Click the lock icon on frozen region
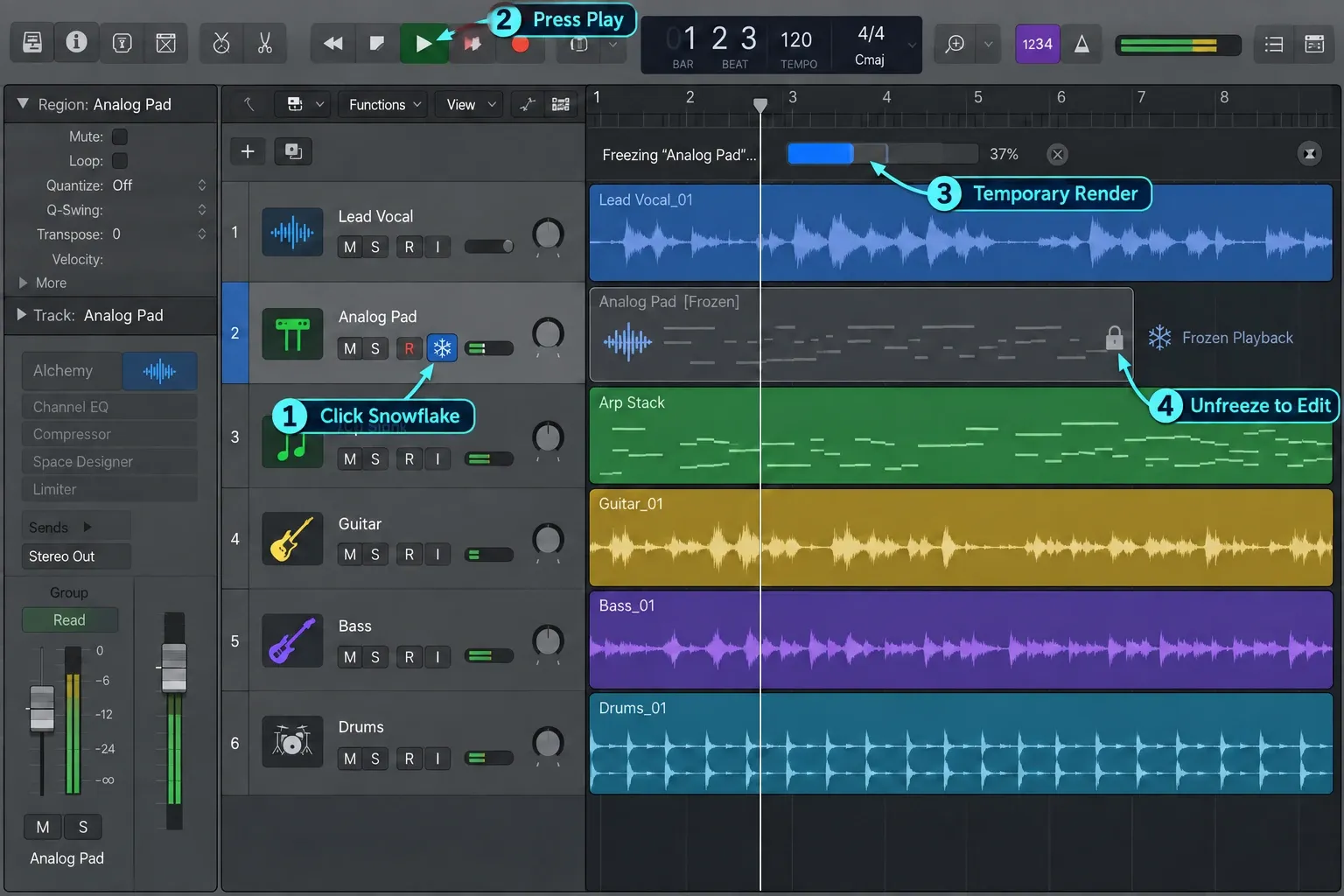The height and width of the screenshot is (896, 1344). tap(1114, 338)
